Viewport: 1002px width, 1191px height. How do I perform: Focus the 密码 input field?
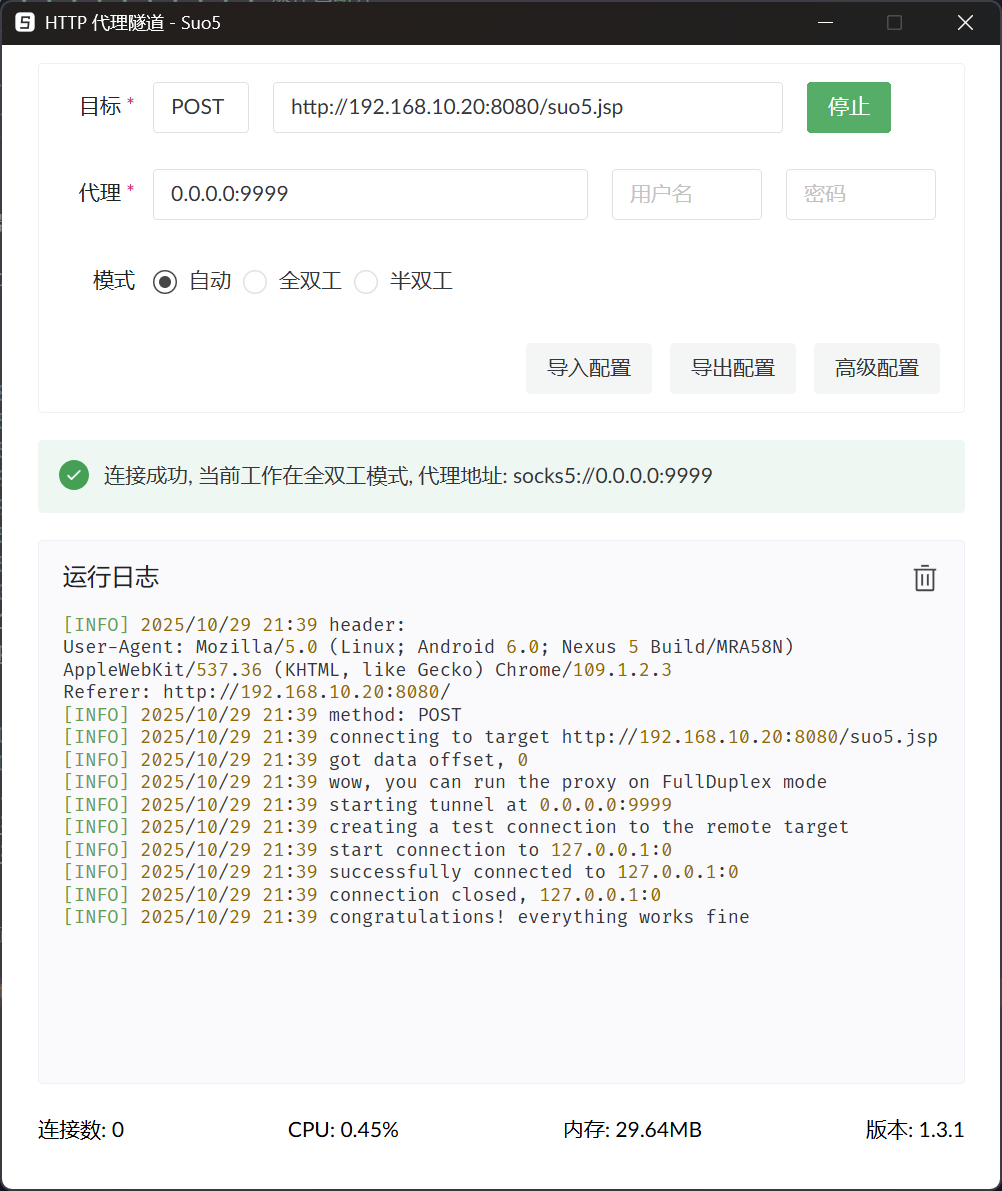click(x=860, y=194)
